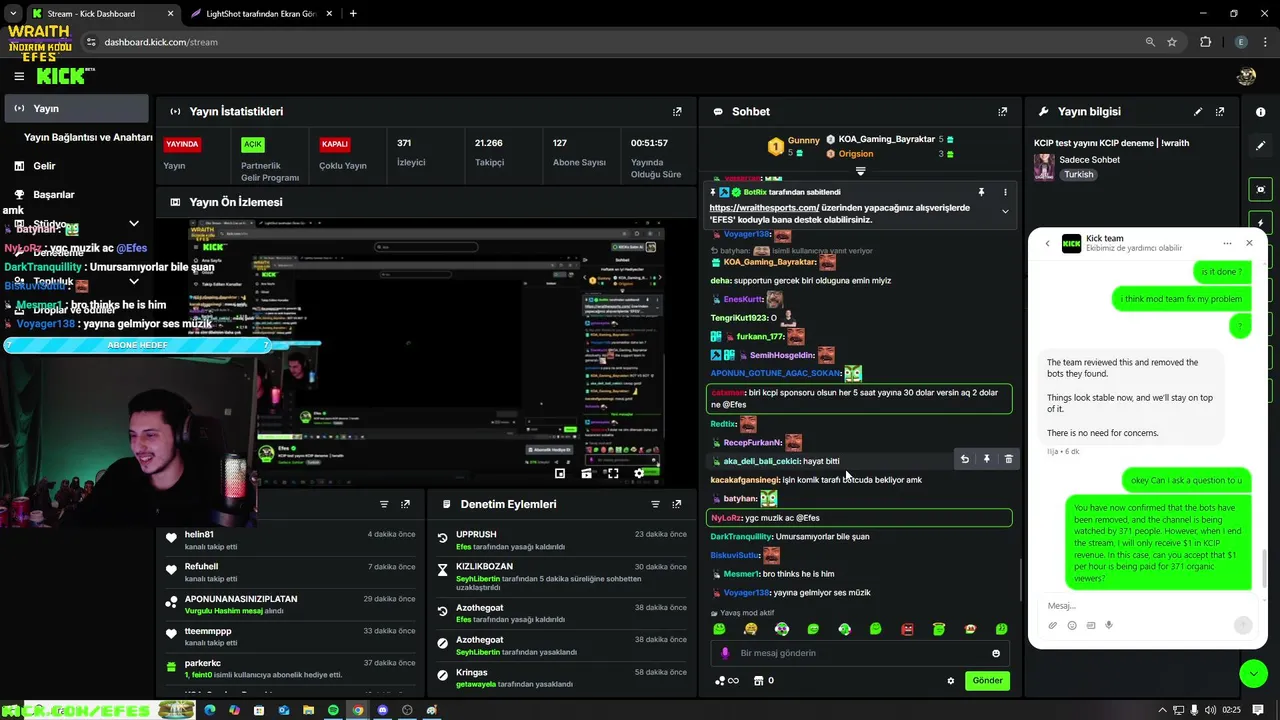Switch to the Stream - Kick Dashboard tab

[x=102, y=14]
